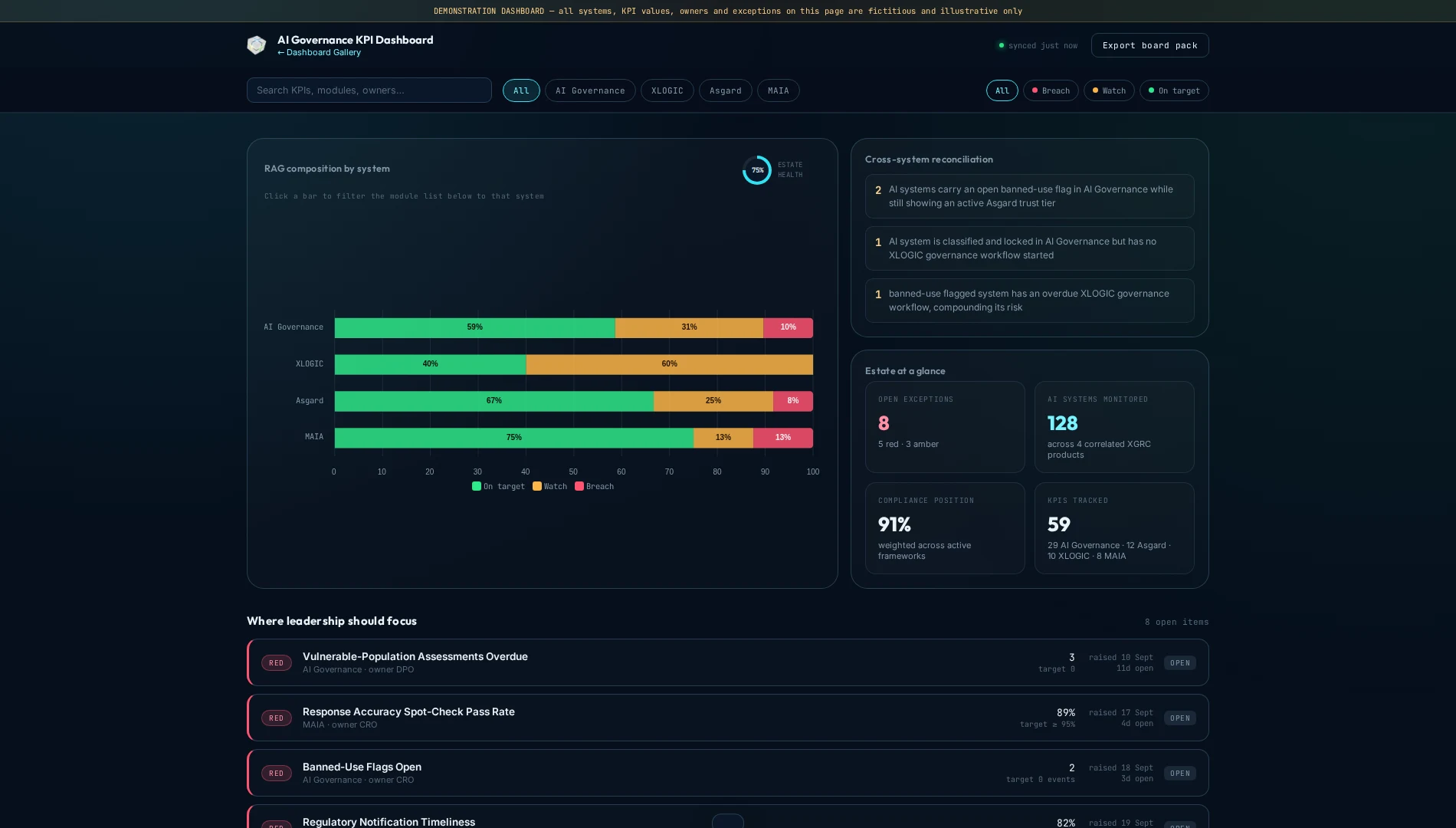Open reconciliation item about no XLOGIC workflow started
The height and width of the screenshot is (828, 1456).
point(1029,248)
